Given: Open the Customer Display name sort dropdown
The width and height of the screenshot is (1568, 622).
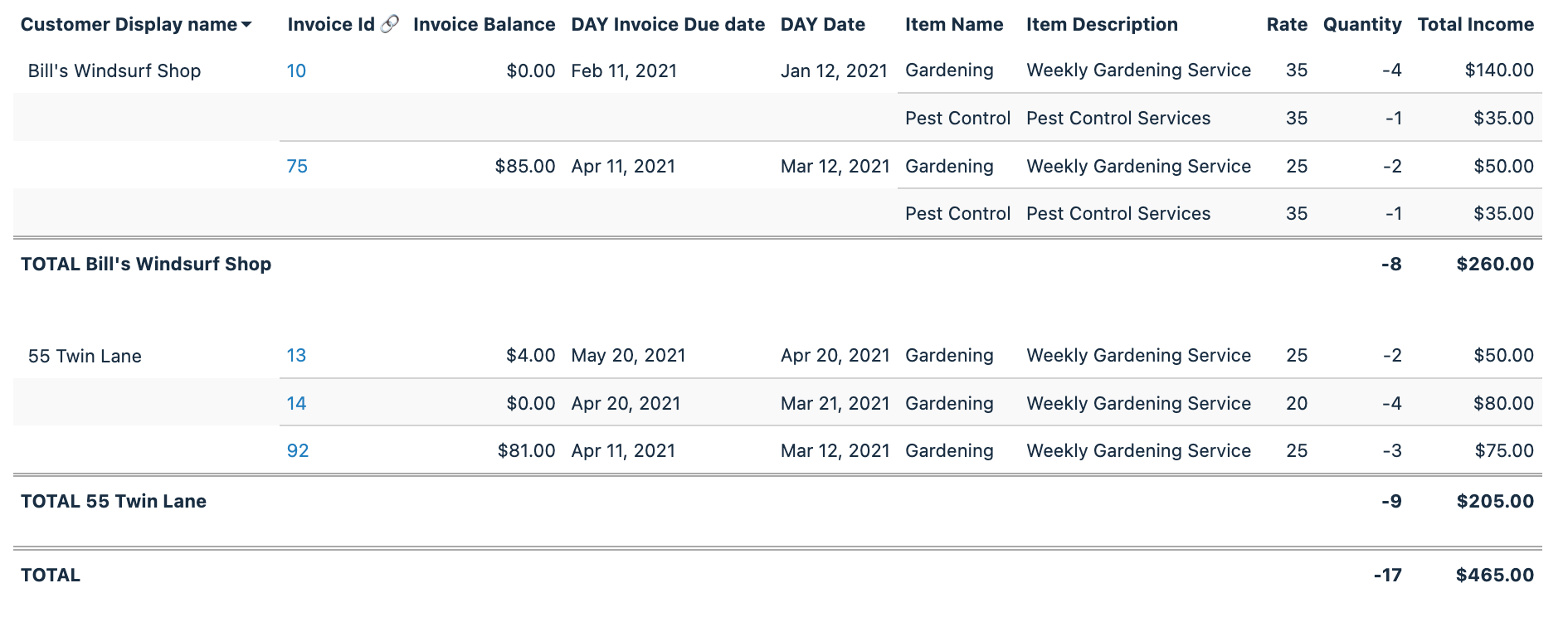Looking at the screenshot, I should [246, 26].
